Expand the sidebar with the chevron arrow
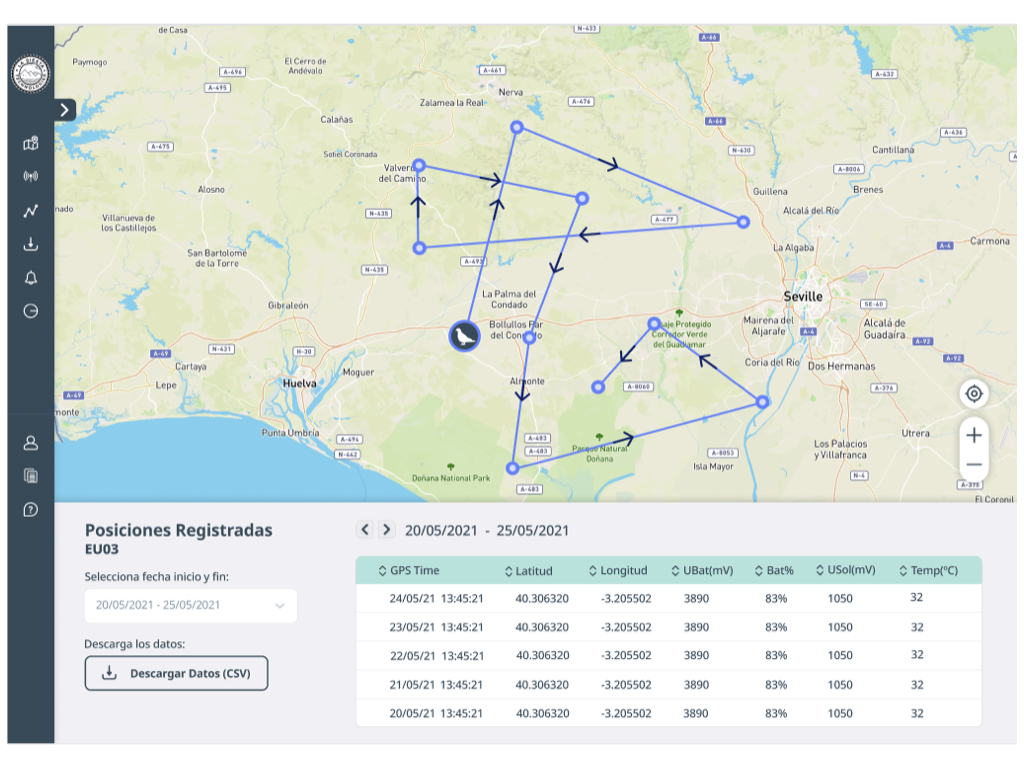1024x768 pixels. click(x=65, y=109)
